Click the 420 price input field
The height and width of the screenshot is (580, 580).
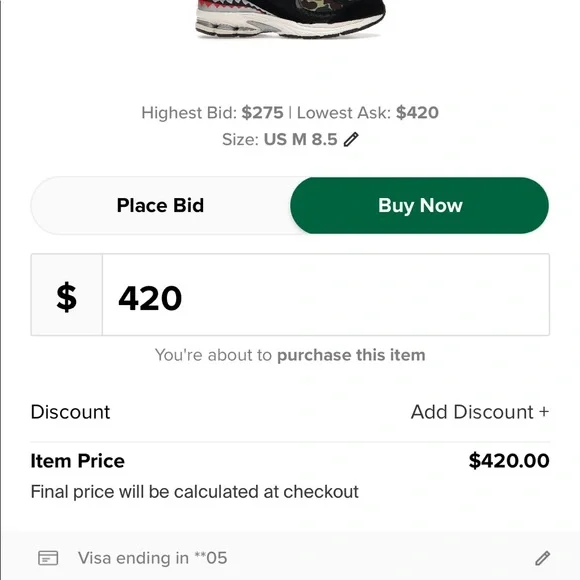(x=326, y=295)
